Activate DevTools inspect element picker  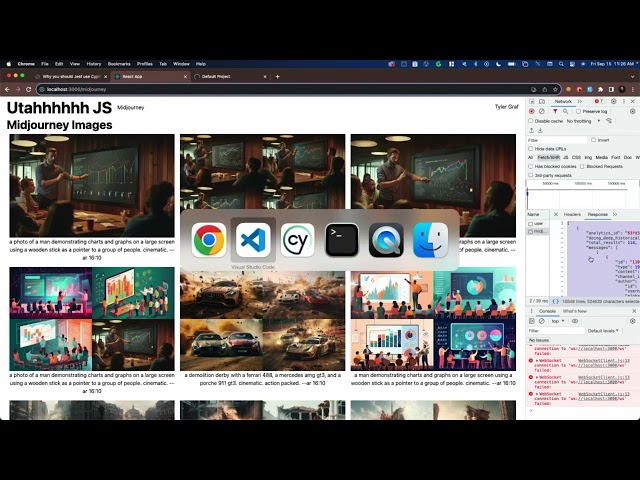point(531,101)
